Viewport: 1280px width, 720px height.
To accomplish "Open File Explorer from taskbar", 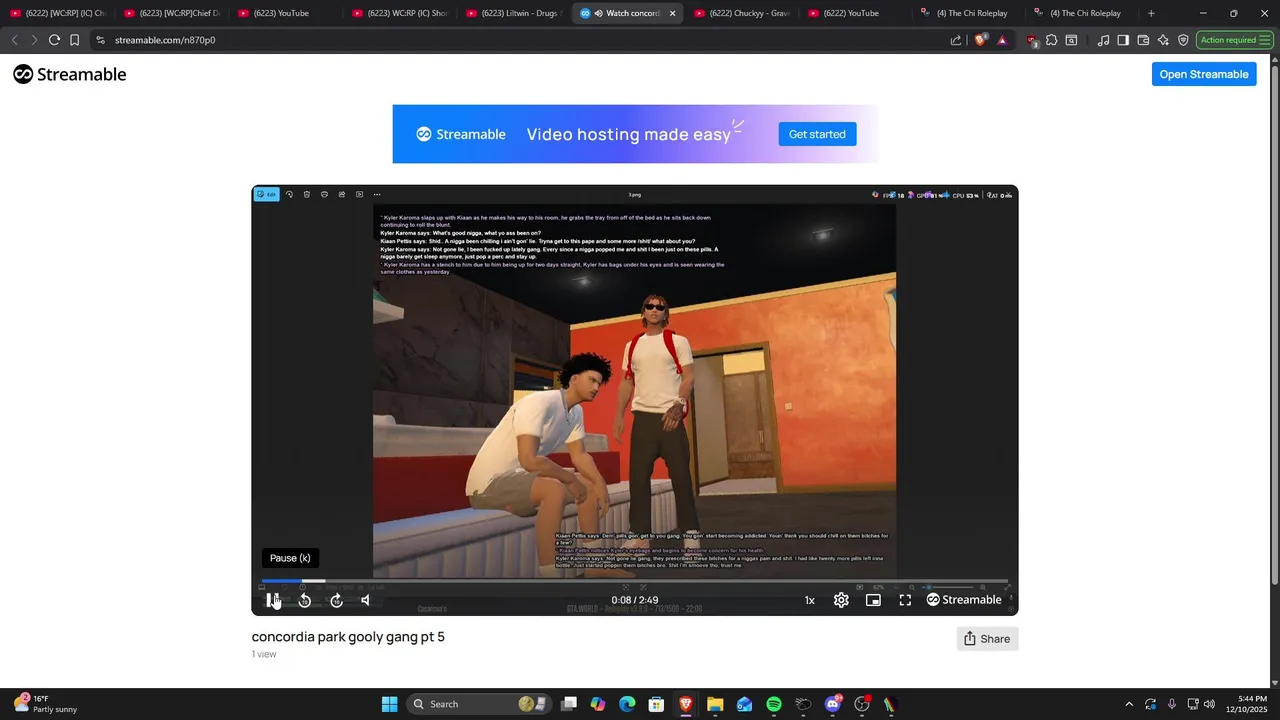I will (x=715, y=704).
